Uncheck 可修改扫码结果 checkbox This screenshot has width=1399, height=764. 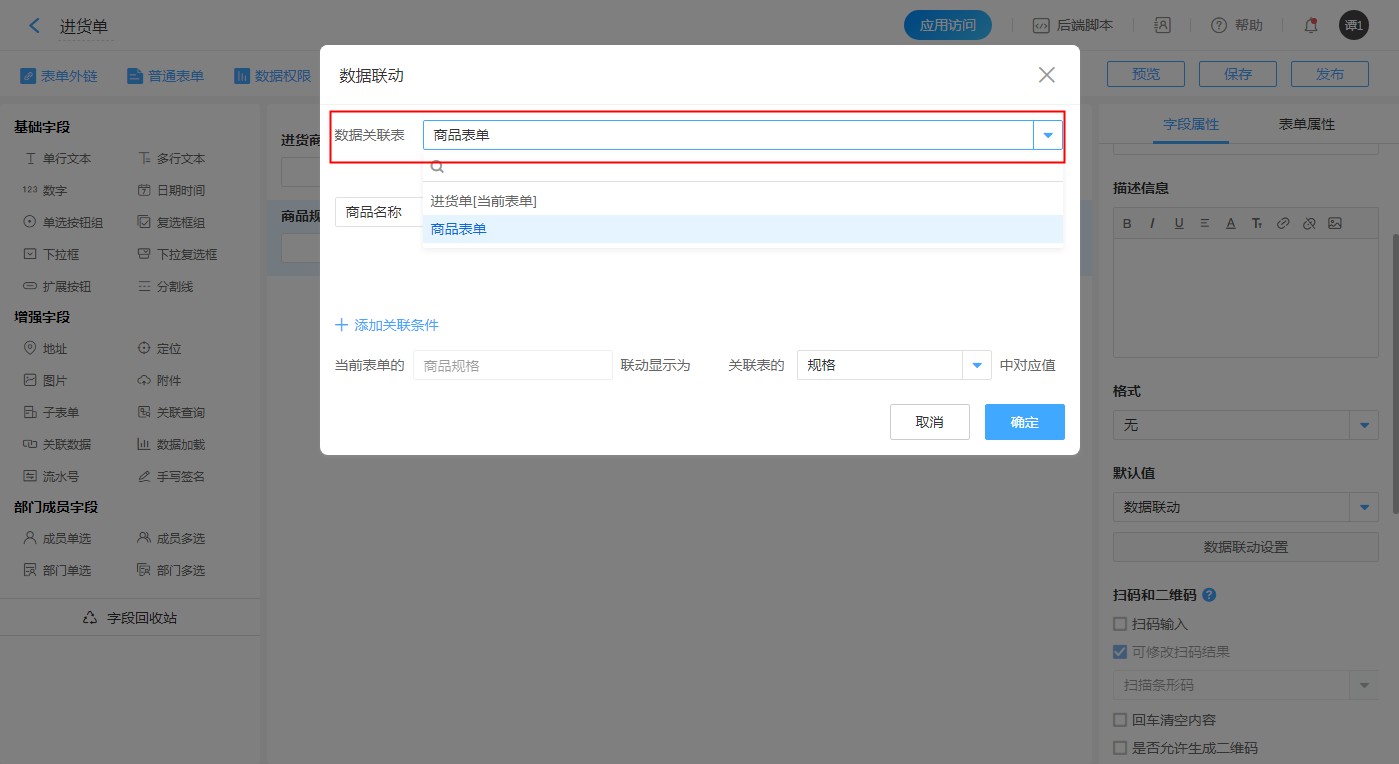(1120, 652)
